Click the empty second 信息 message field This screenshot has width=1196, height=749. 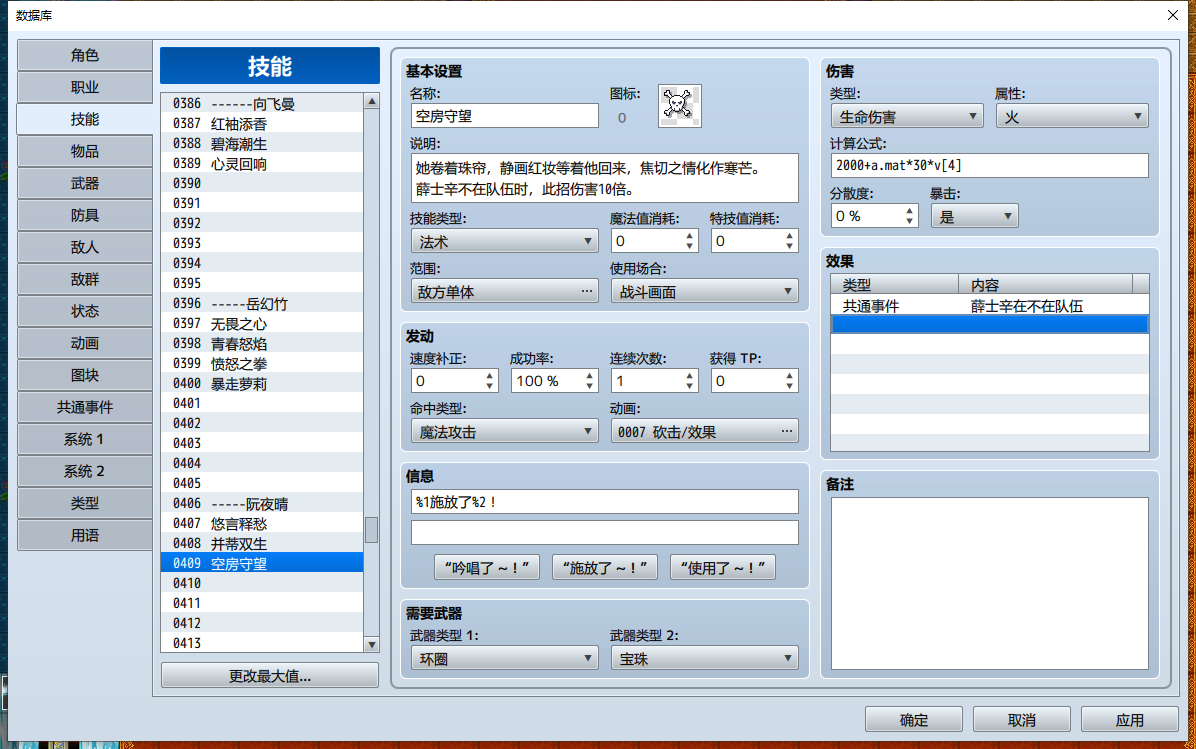tap(605, 532)
